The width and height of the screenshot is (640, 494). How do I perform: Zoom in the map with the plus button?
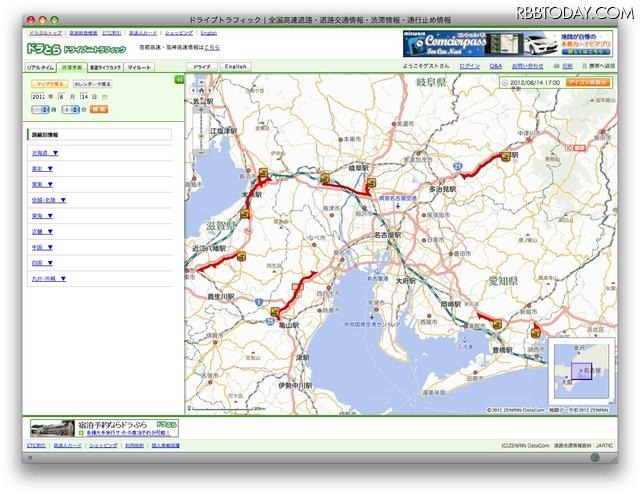pyautogui.click(x=201, y=110)
